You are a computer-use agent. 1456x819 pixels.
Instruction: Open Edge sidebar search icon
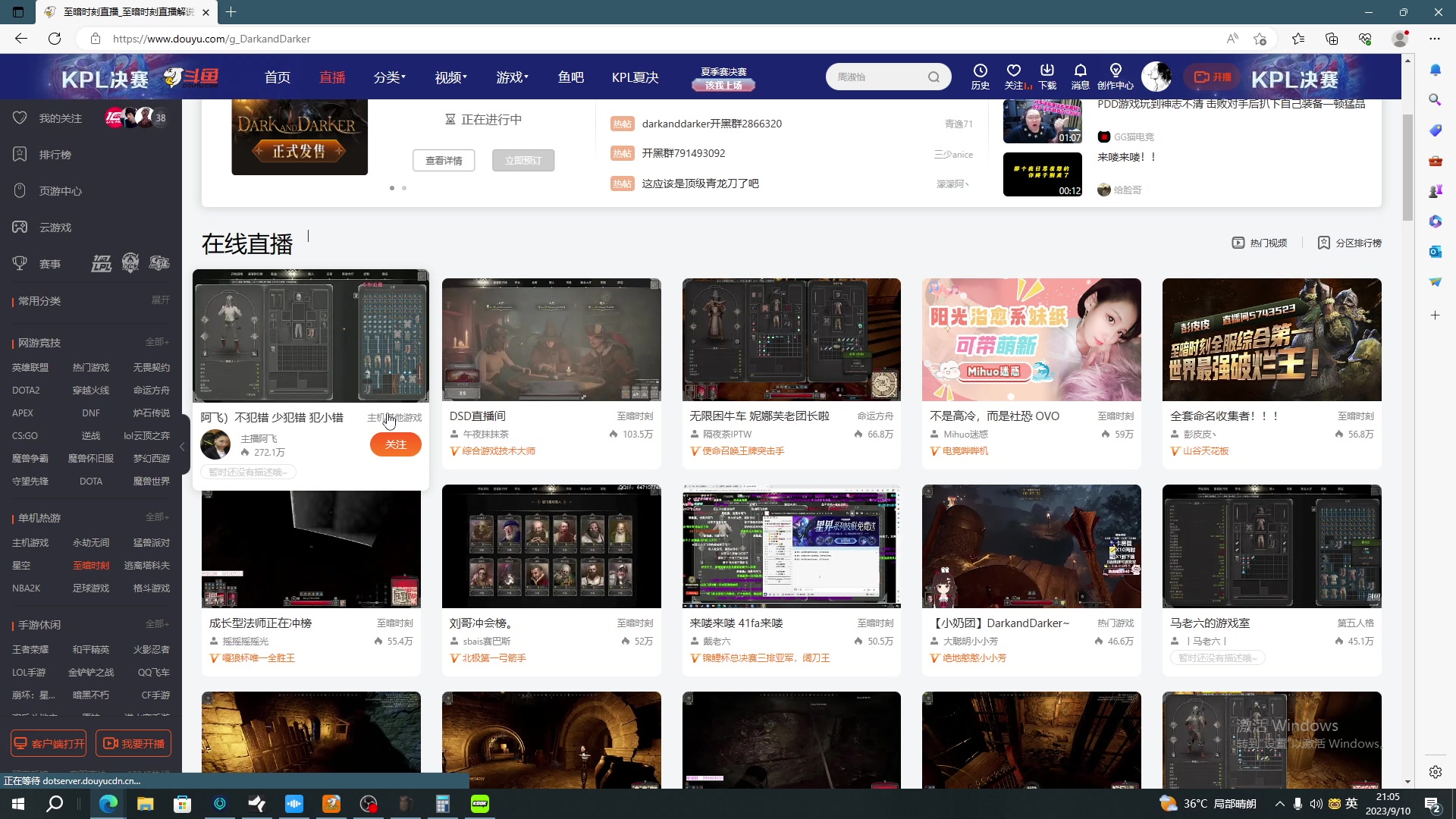pyautogui.click(x=1435, y=100)
